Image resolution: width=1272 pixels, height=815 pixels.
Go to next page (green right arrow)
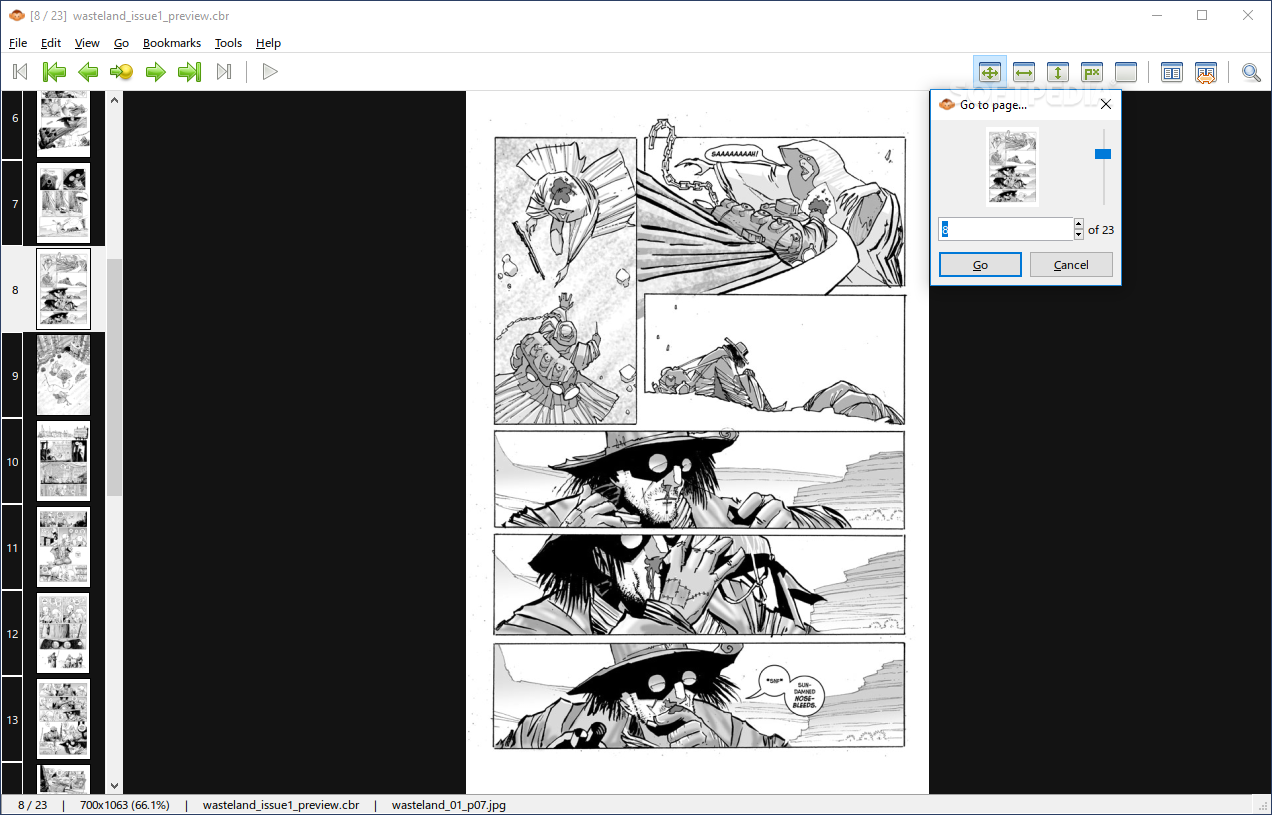tap(156, 72)
